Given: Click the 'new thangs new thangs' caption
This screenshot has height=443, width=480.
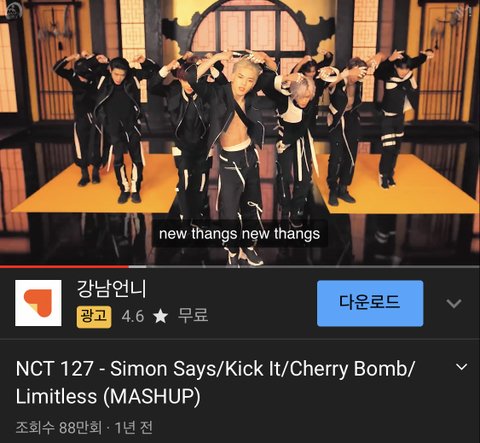Looking at the screenshot, I should click(240, 234).
